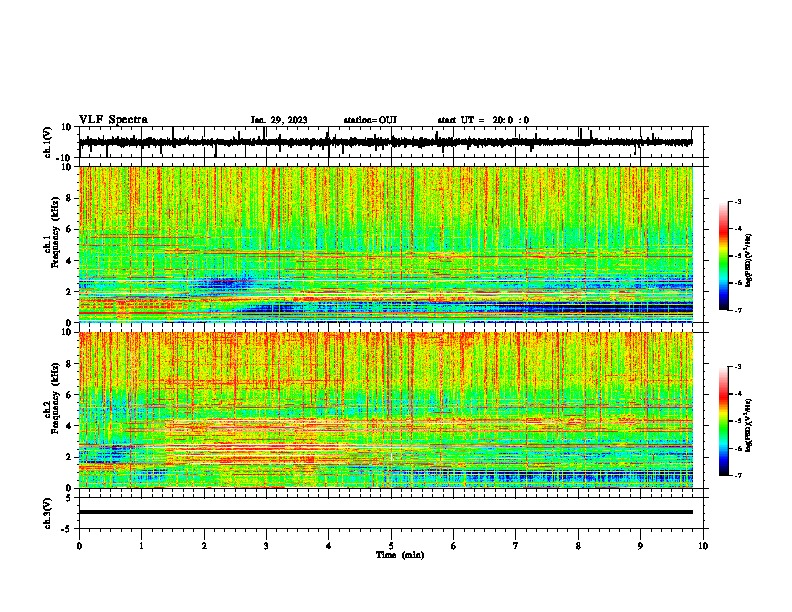This screenshot has width=792, height=612.
Task: Click the "ch.3(V)" axis label
Action: pos(48,513)
